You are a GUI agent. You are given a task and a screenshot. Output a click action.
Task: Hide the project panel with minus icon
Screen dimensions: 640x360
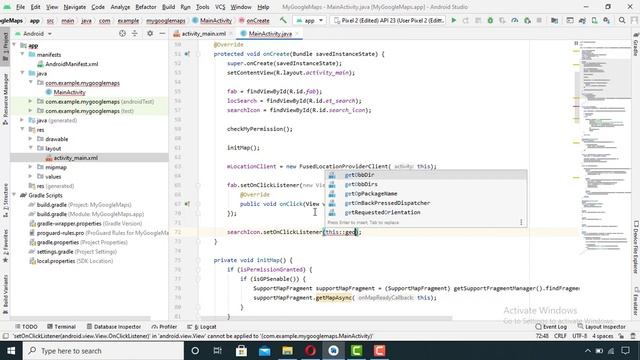pyautogui.click(x=162, y=33)
